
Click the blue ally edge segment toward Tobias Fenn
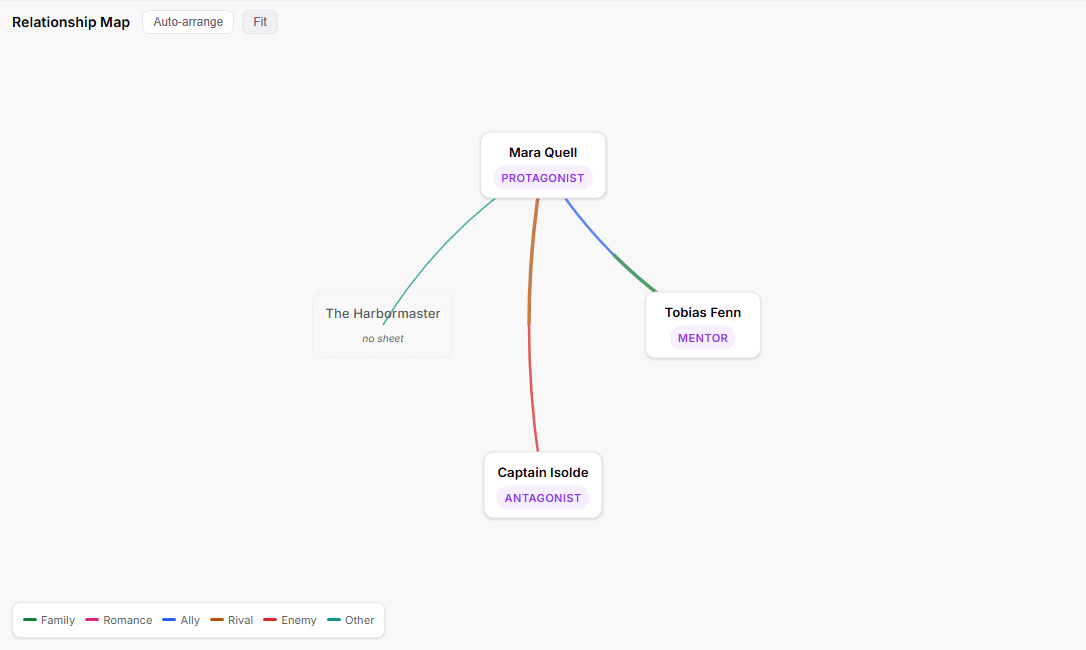tap(589, 227)
